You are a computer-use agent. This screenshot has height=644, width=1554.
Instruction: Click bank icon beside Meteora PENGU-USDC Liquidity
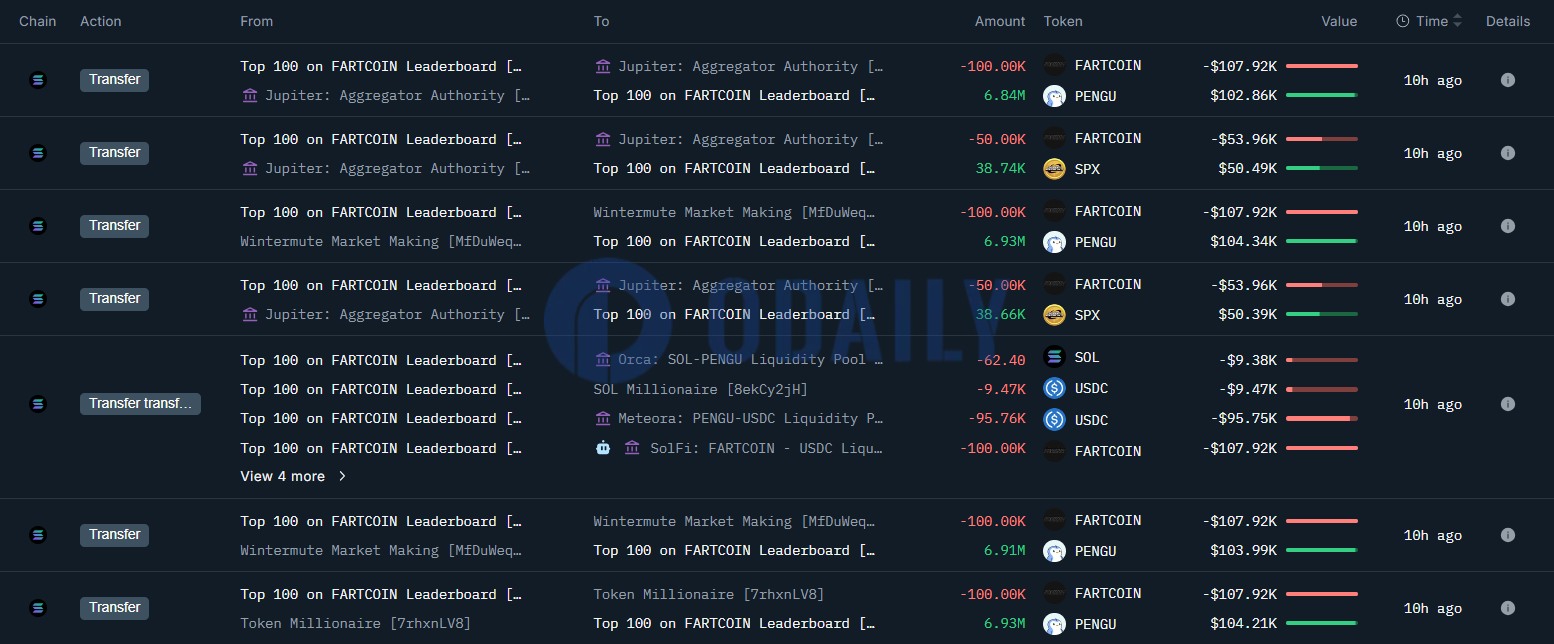[x=603, y=418]
